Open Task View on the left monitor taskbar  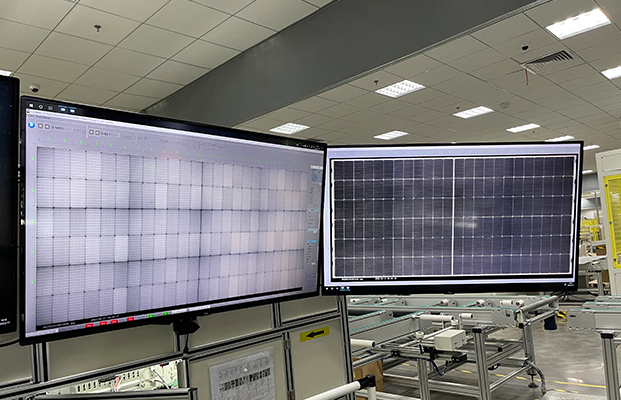pos(50,108)
